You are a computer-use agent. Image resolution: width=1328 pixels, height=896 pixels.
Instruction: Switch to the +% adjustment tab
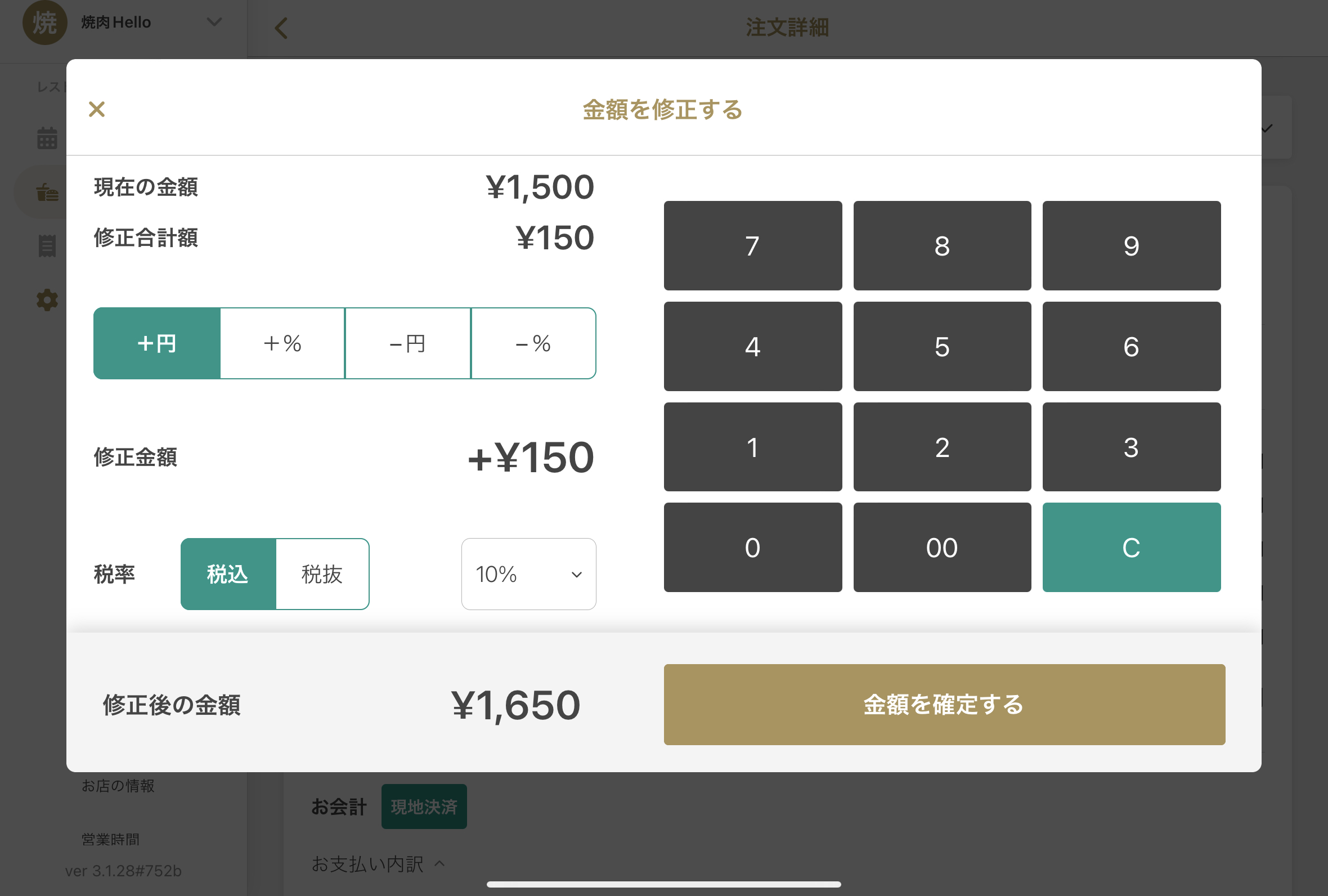tap(282, 343)
